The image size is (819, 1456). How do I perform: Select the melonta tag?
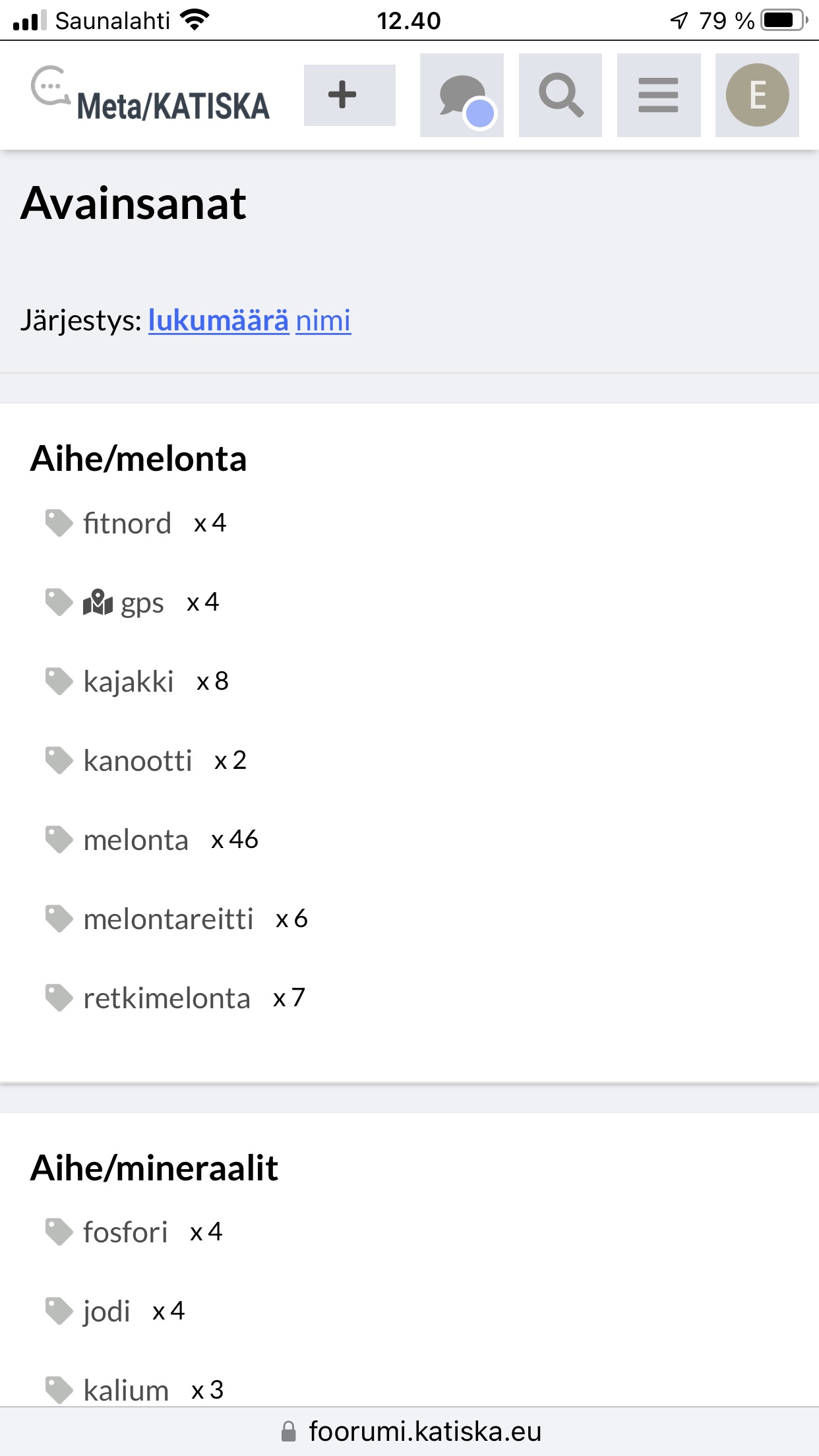[136, 840]
